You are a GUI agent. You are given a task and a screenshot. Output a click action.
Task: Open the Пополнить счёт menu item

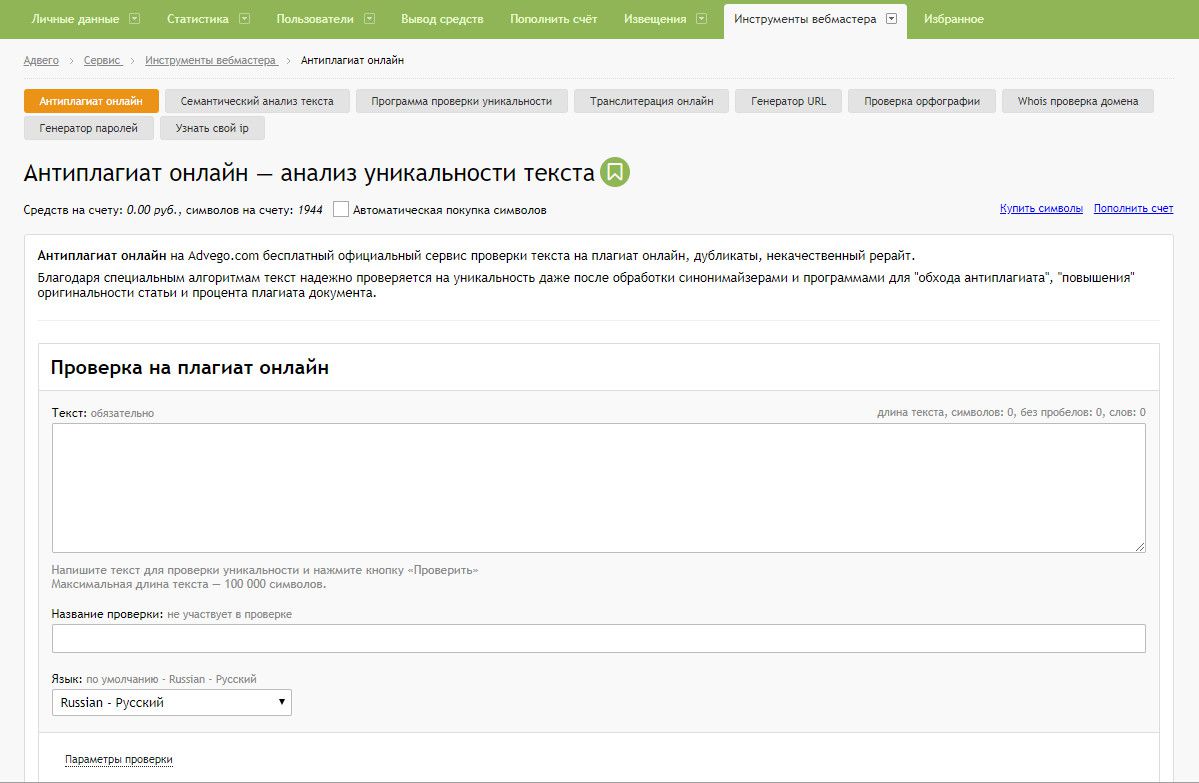click(x=553, y=19)
